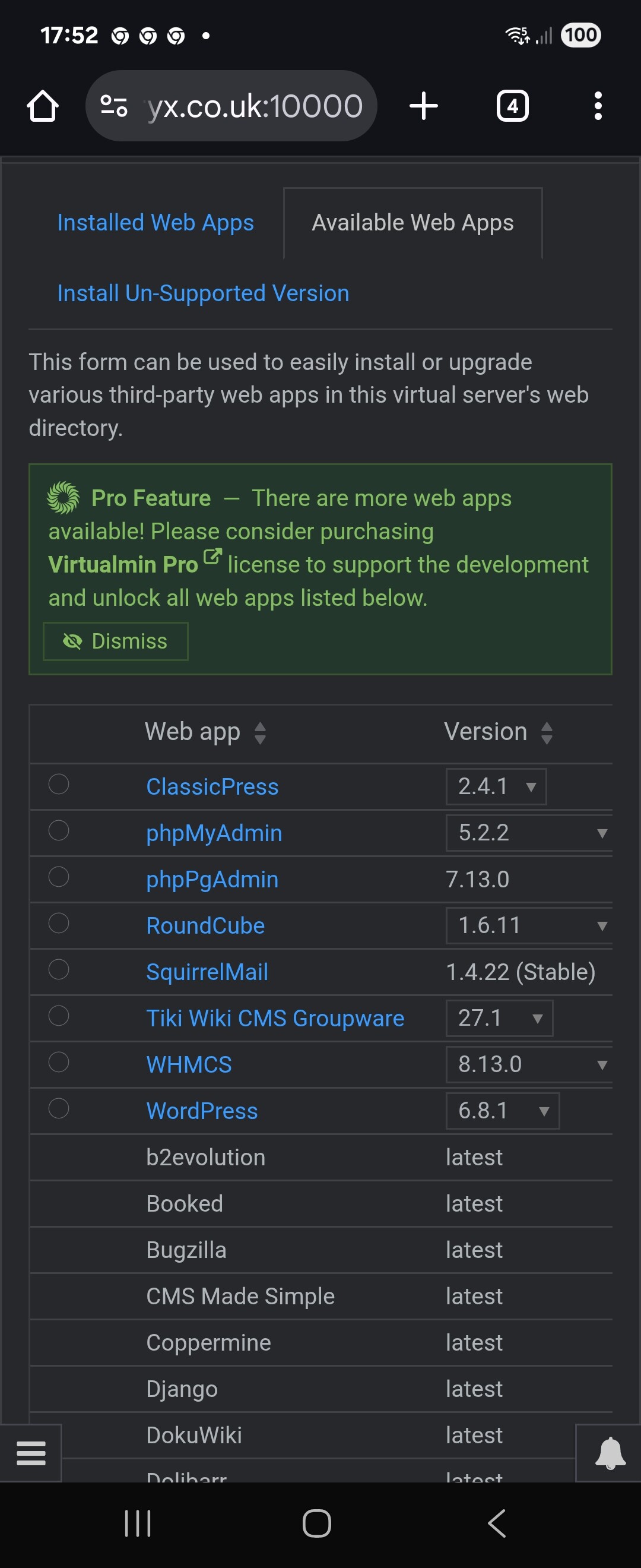
Task: Select the phpPgAdmin radio button
Action: pos(58,877)
